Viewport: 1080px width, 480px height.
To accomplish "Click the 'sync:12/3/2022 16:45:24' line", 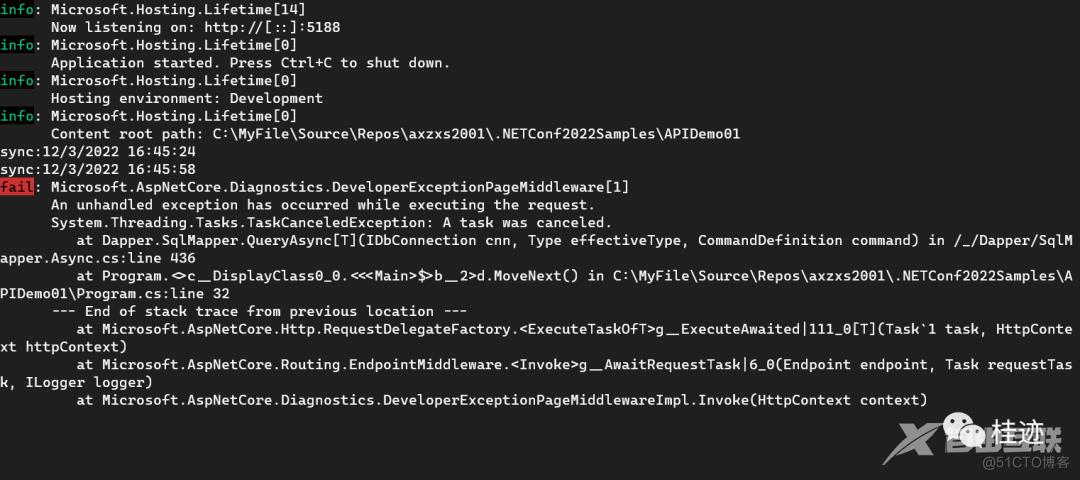I will (x=98, y=152).
